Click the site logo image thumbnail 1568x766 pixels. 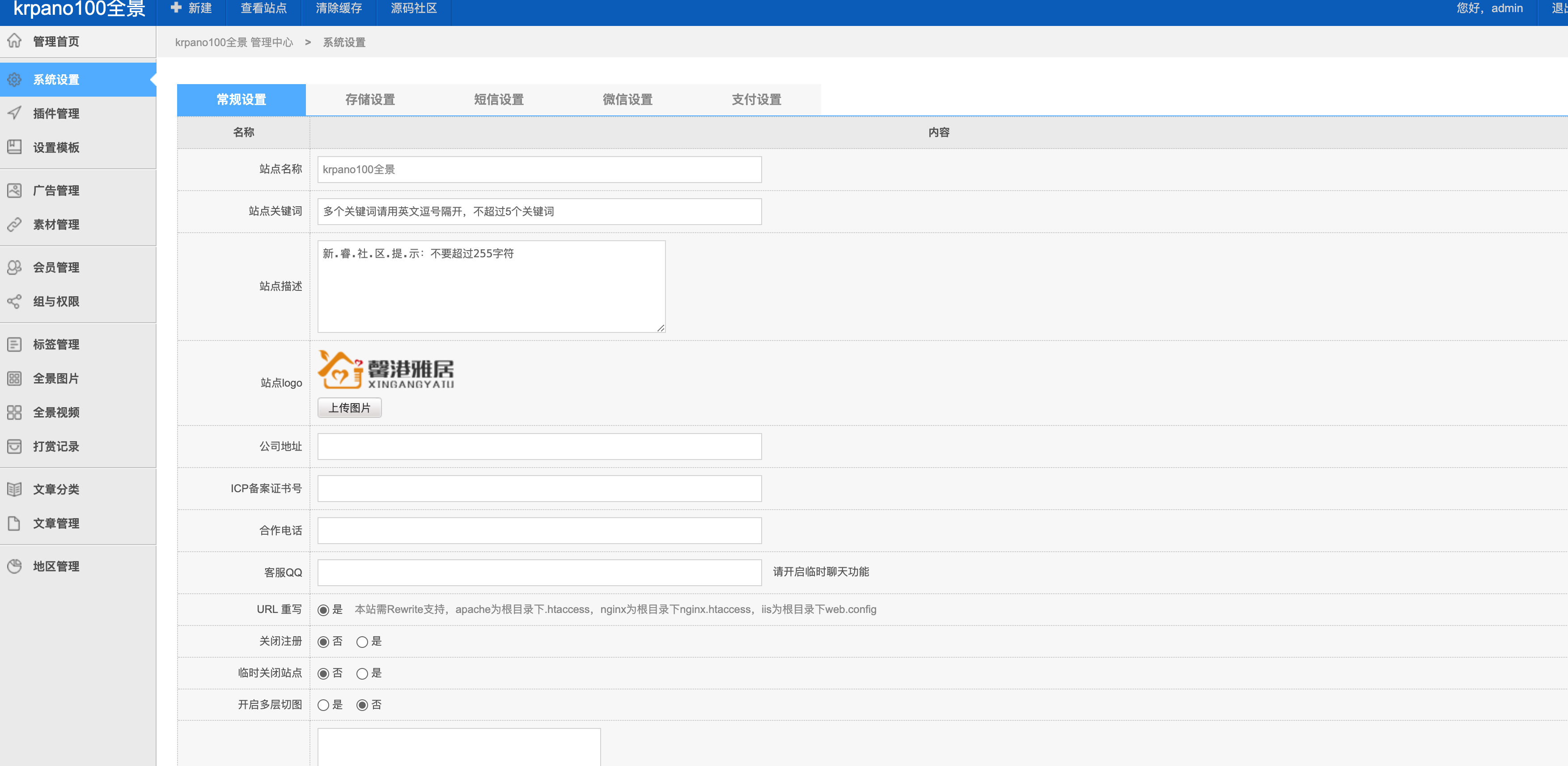coord(386,370)
